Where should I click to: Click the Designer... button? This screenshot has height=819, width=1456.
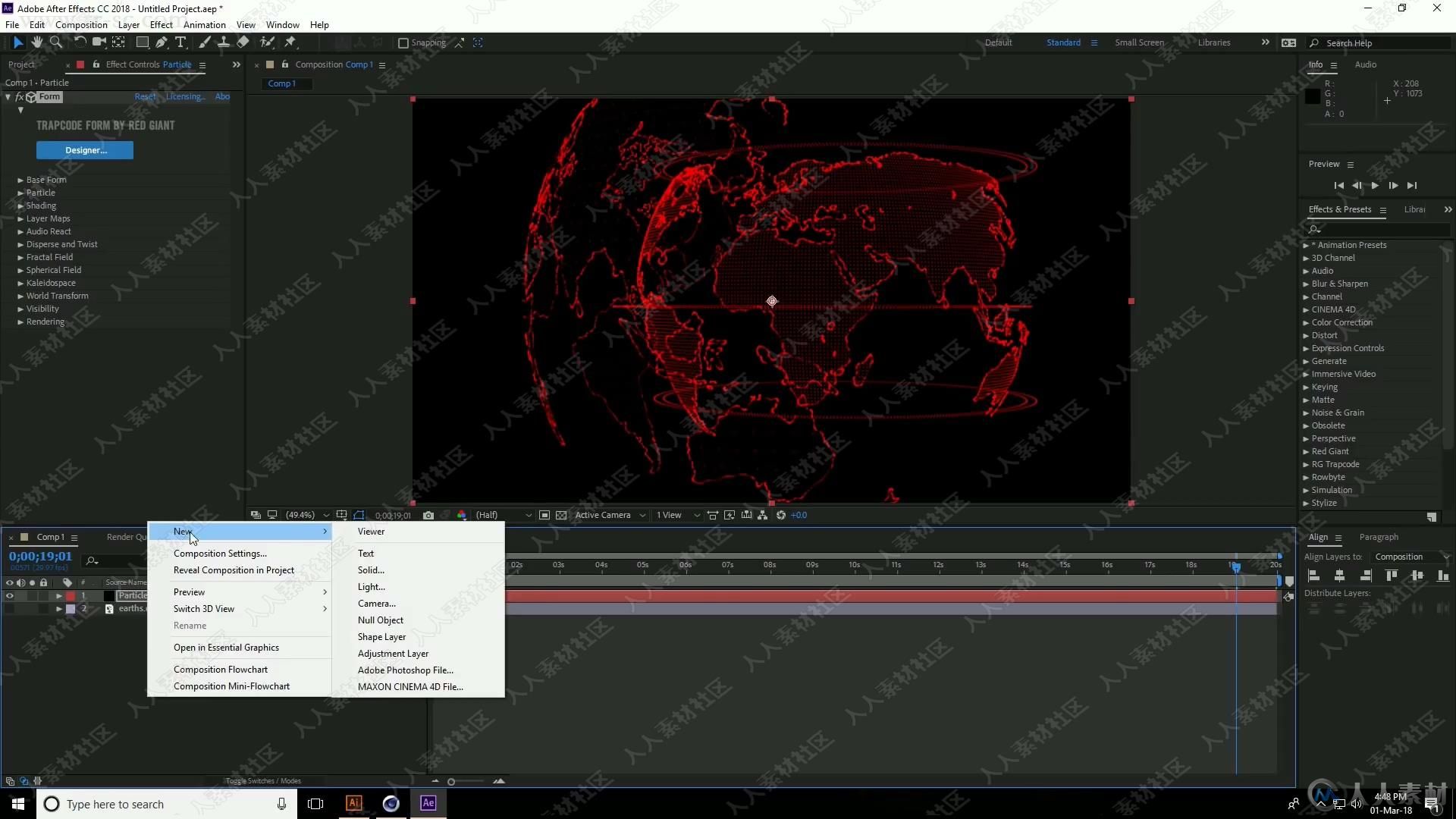tap(85, 150)
